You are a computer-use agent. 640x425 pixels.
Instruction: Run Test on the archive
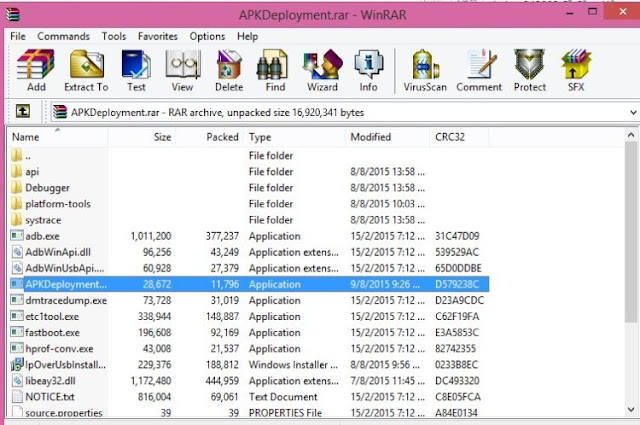[x=136, y=70]
